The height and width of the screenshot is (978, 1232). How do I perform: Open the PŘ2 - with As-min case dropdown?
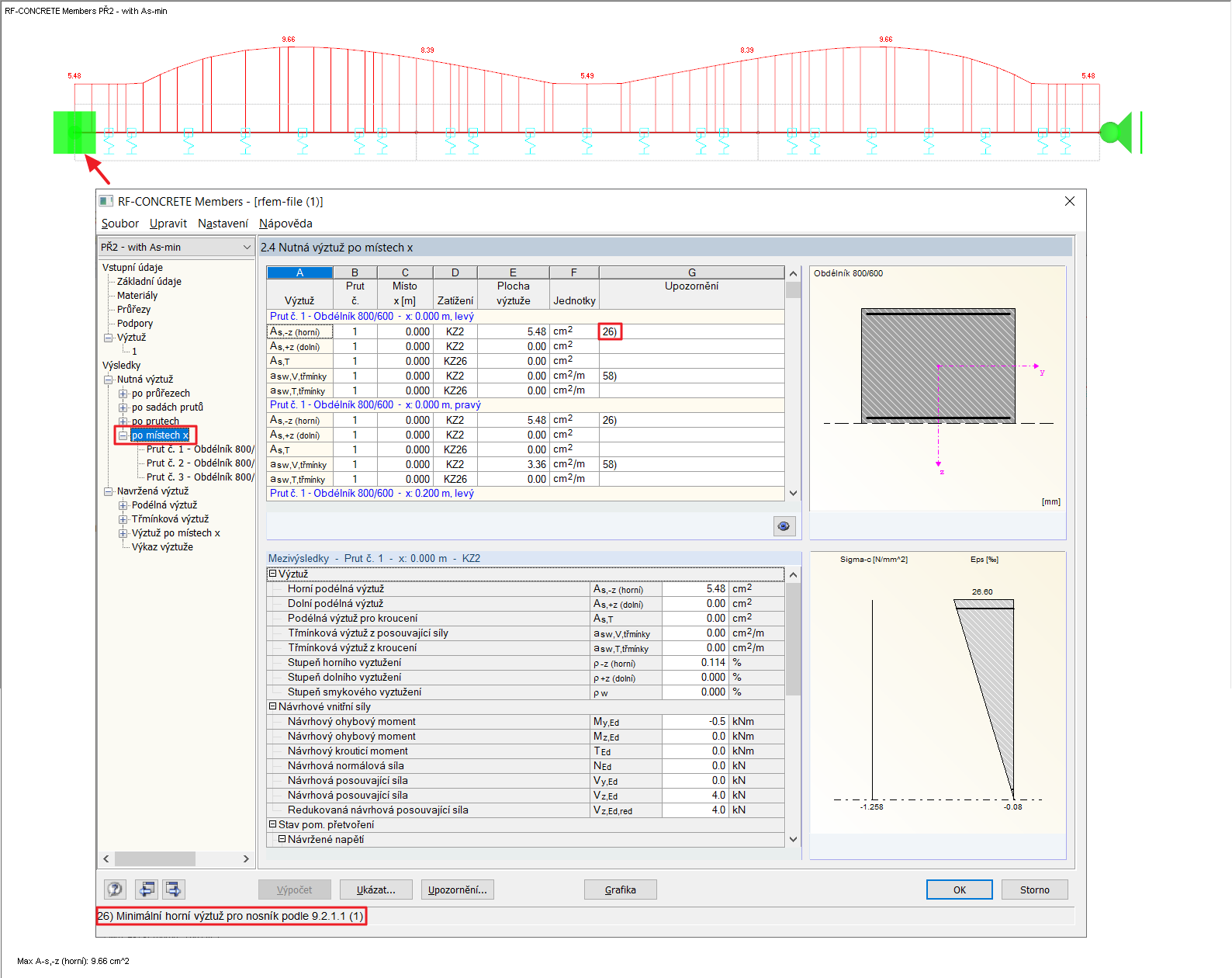point(176,247)
